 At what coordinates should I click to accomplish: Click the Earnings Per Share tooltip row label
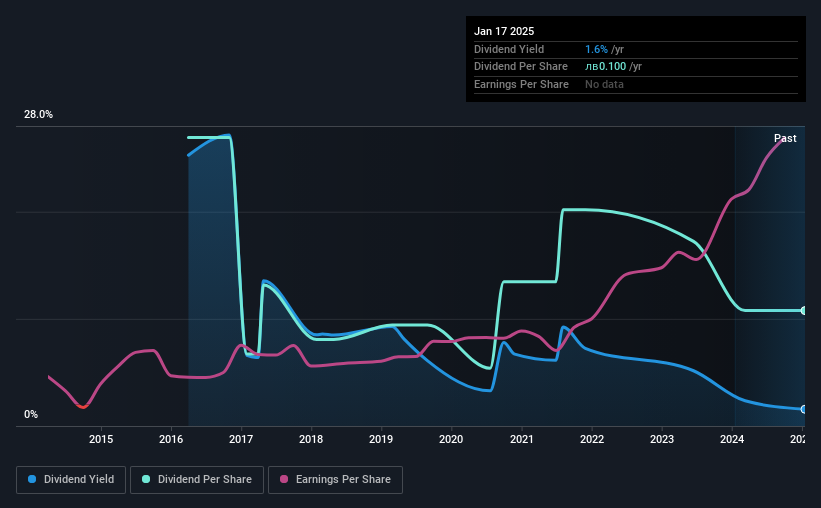pyautogui.click(x=522, y=84)
